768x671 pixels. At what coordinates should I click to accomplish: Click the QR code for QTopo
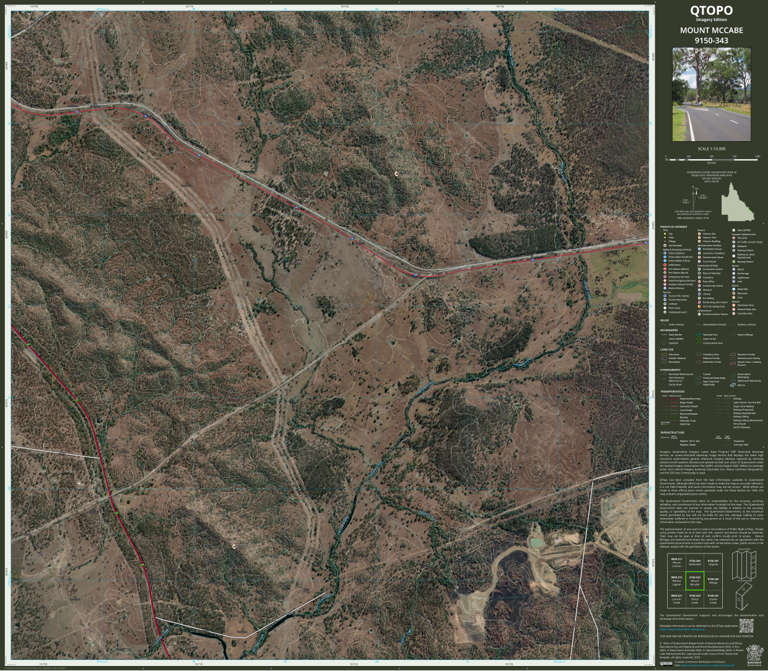point(746,626)
